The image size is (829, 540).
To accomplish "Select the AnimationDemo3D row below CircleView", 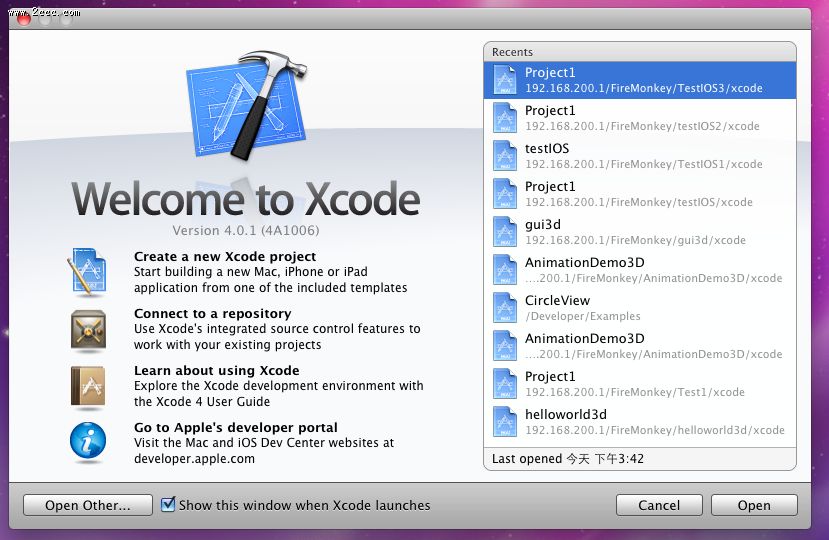I will tap(640, 346).
